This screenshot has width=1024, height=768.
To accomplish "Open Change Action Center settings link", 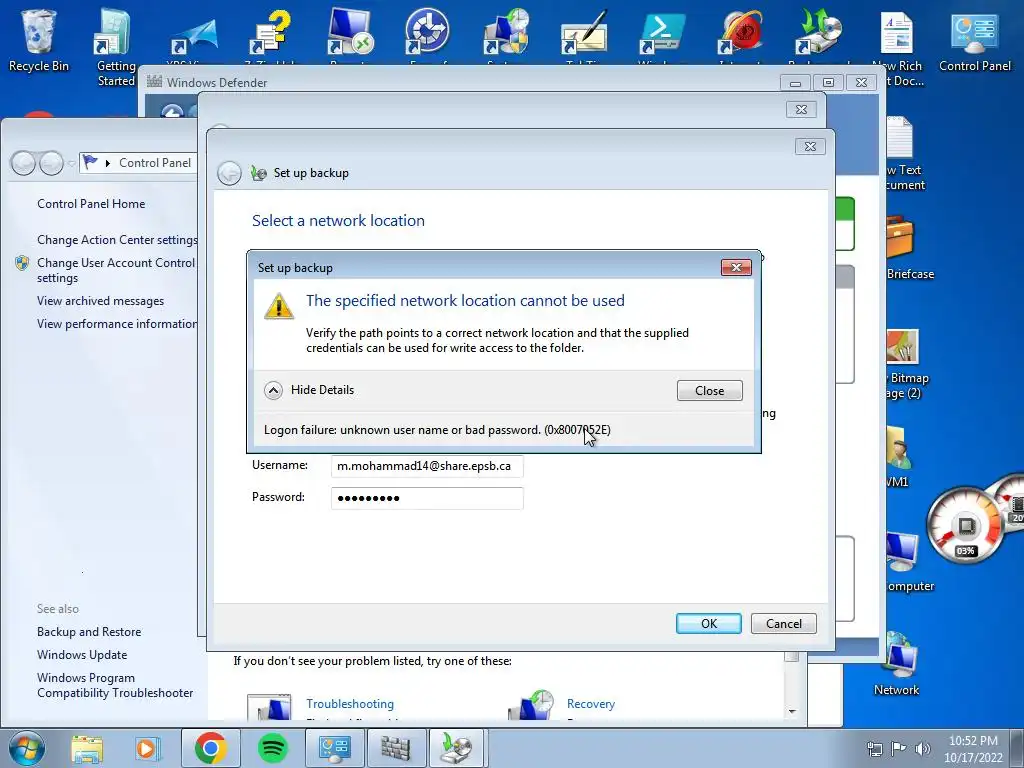I will 117,240.
